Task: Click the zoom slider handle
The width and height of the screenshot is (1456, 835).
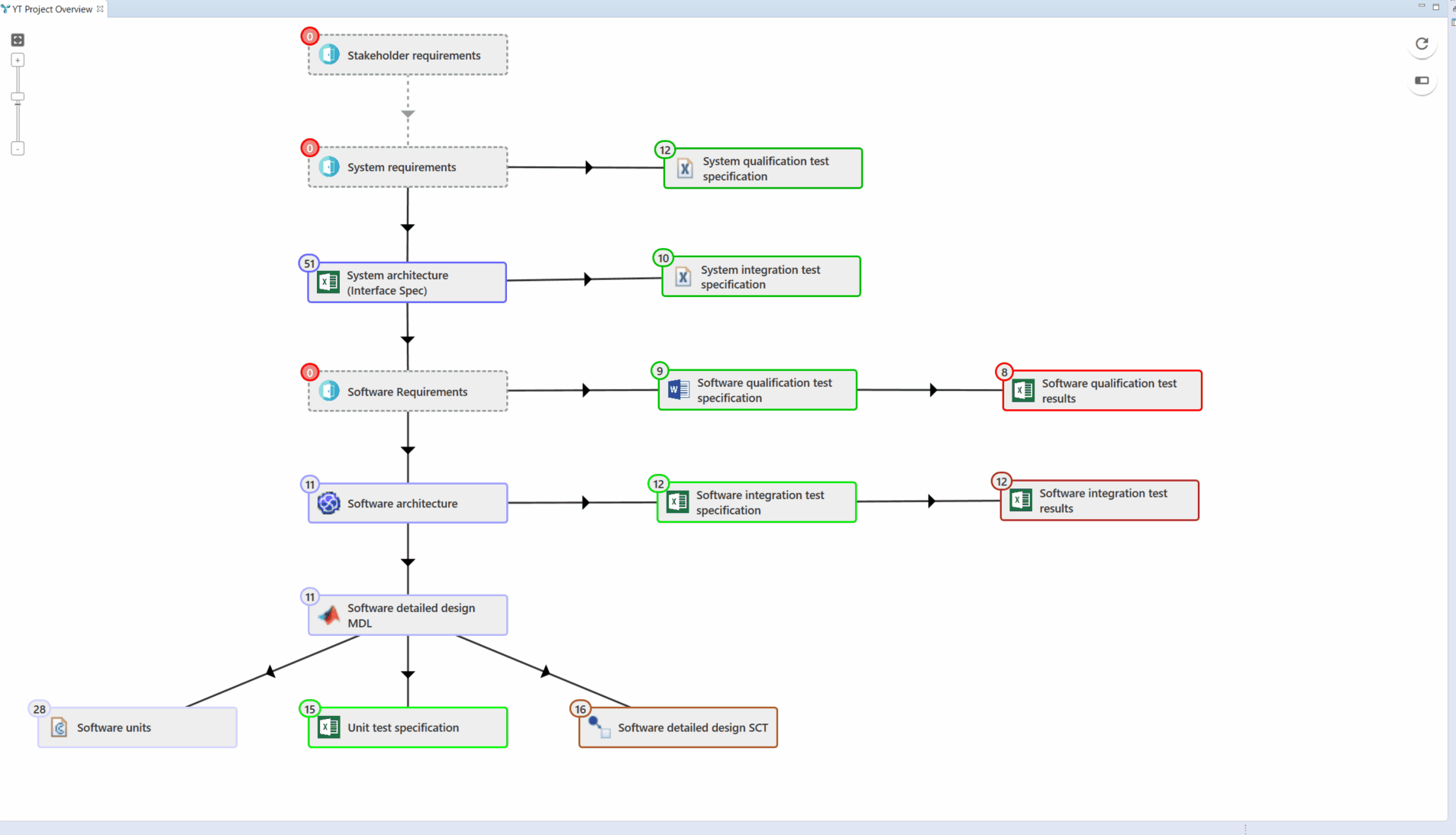Action: click(x=17, y=97)
